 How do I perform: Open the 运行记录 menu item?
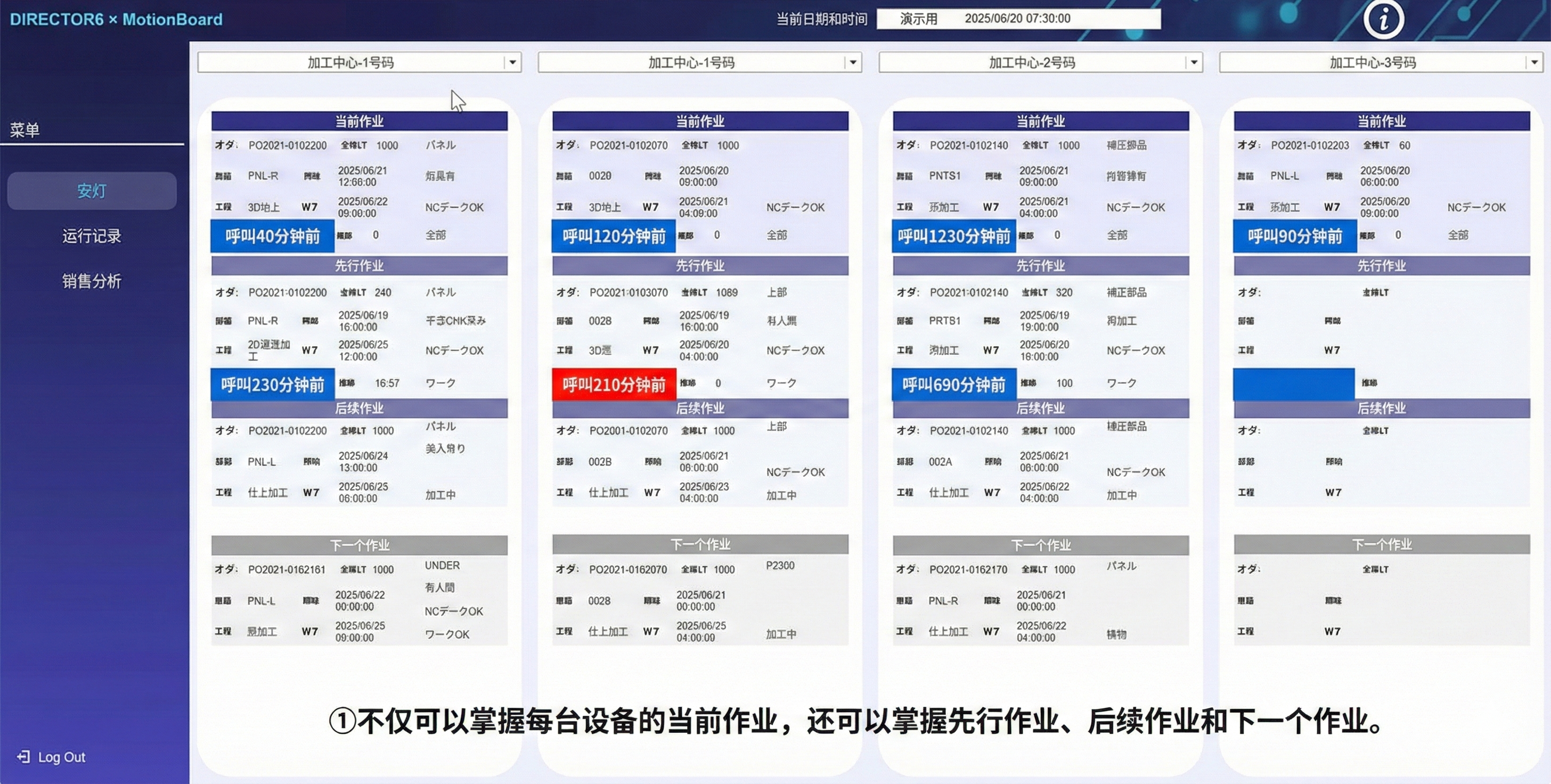[92, 236]
